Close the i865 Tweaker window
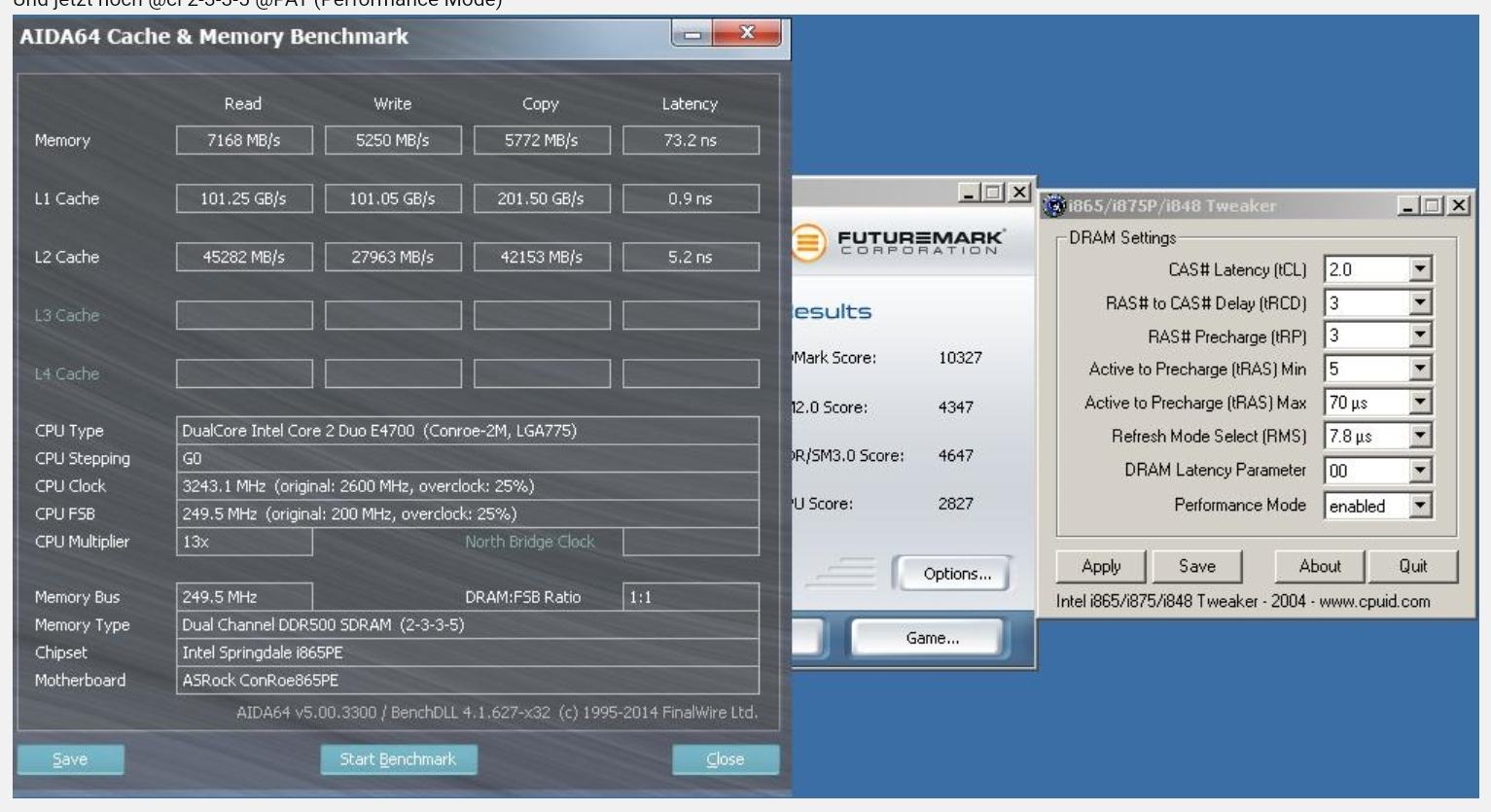 pos(1458,206)
